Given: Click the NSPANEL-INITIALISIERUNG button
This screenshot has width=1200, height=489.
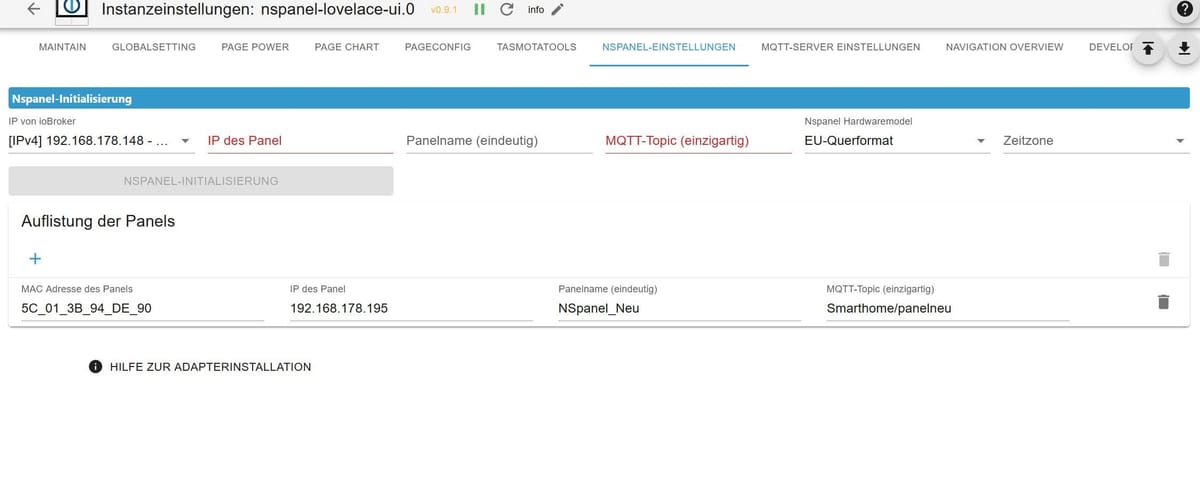Looking at the screenshot, I should click(201, 181).
